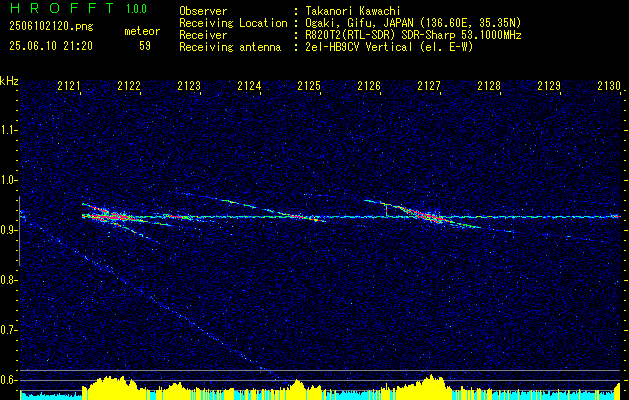Click the Receiving Location label

[x=233, y=23]
